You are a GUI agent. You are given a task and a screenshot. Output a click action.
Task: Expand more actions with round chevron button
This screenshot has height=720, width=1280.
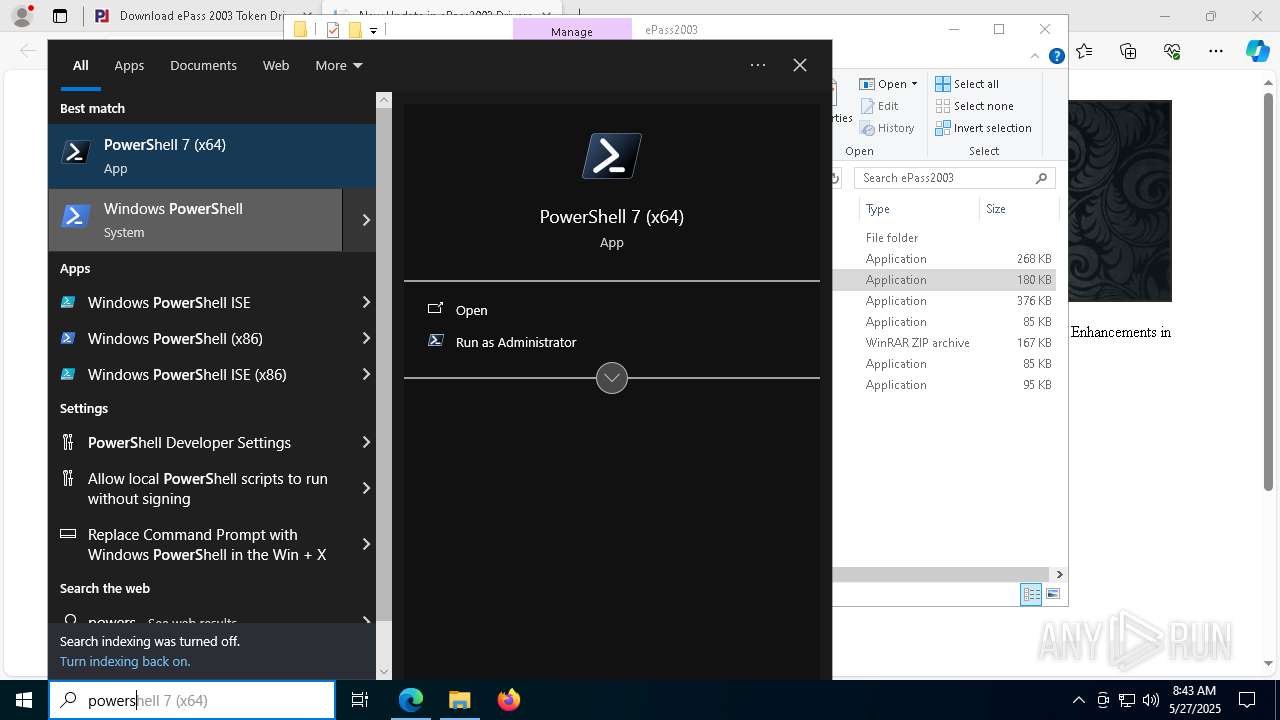click(x=612, y=378)
